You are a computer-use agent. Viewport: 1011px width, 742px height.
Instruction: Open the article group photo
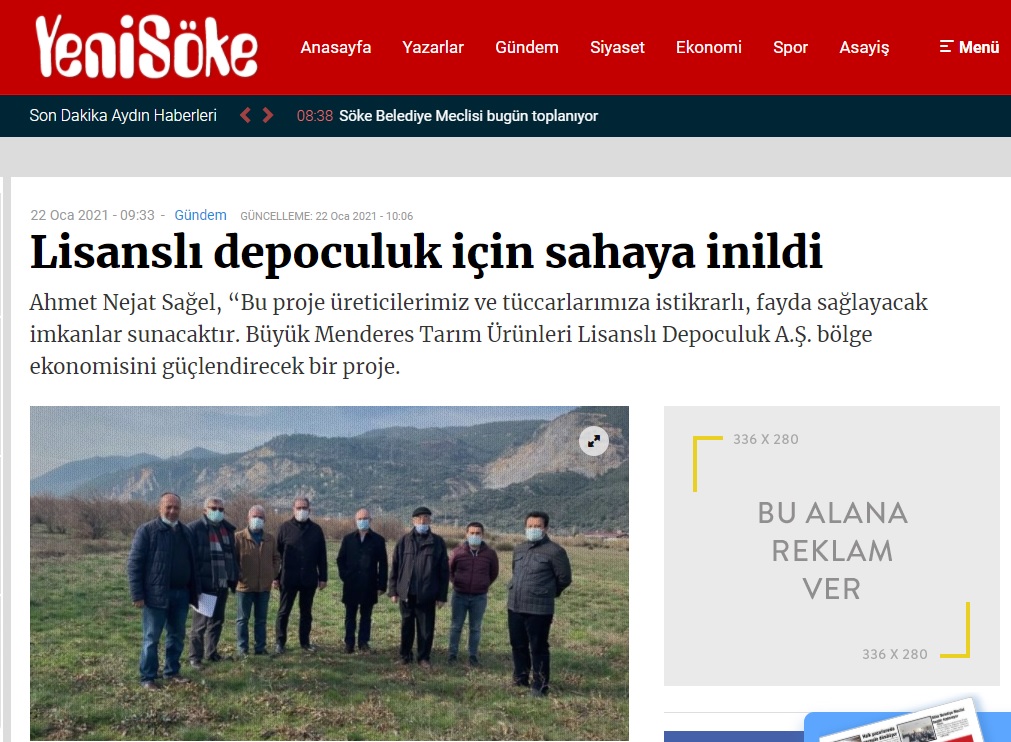coord(329,573)
